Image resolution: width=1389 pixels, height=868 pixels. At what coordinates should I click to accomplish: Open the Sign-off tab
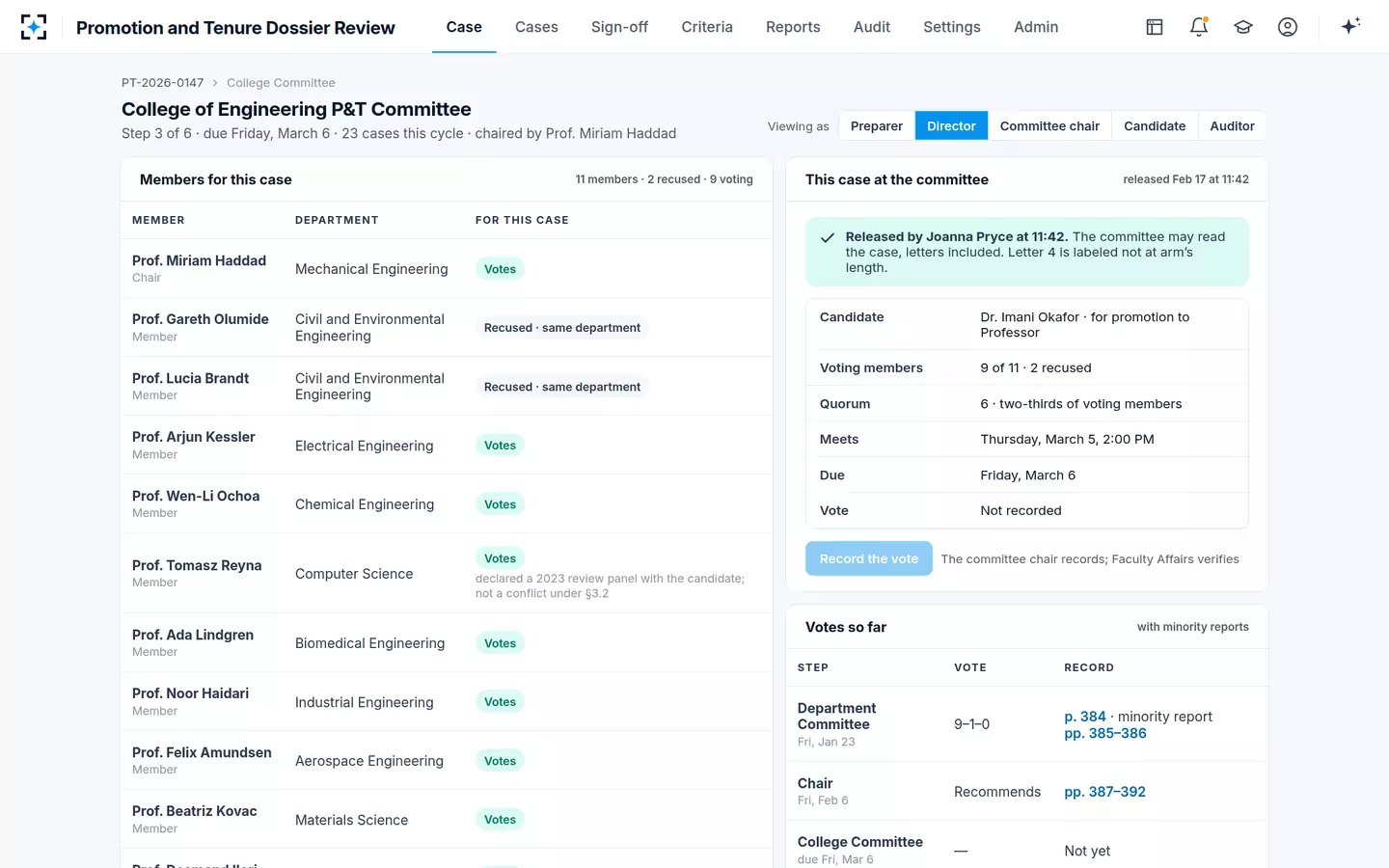pyautogui.click(x=619, y=27)
